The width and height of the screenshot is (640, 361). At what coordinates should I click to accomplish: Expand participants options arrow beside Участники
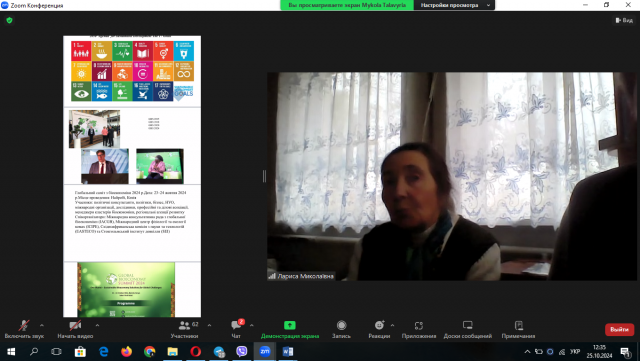coord(209,325)
